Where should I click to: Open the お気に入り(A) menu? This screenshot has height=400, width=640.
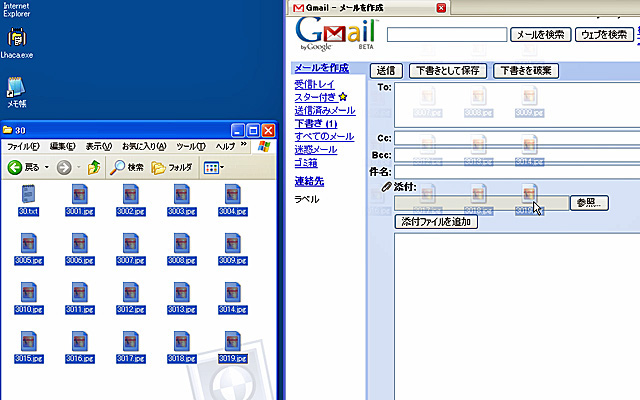(x=144, y=146)
